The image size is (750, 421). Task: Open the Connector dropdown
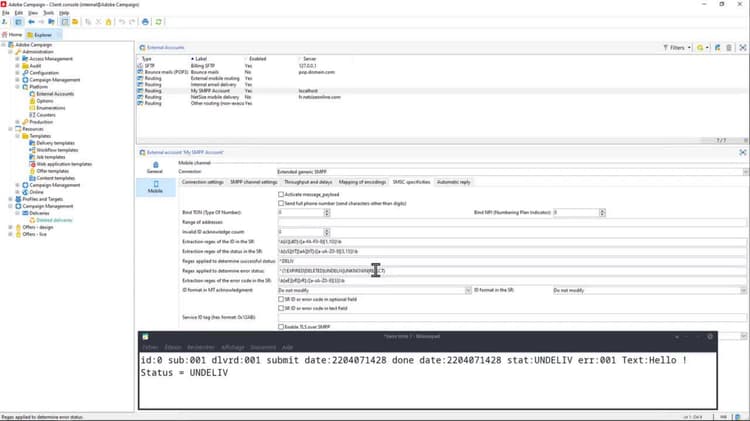tap(745, 172)
